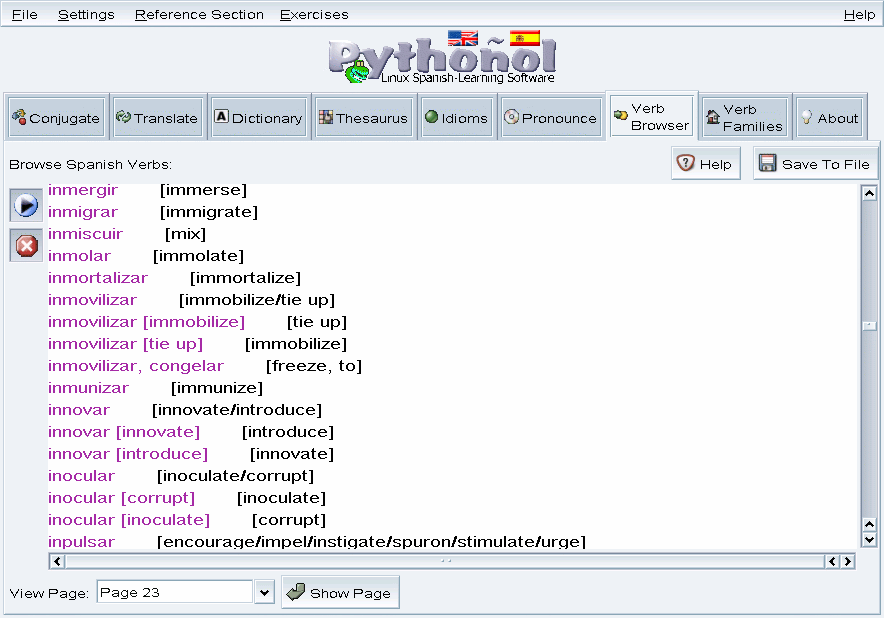Click the Save To File button

[x=814, y=164]
